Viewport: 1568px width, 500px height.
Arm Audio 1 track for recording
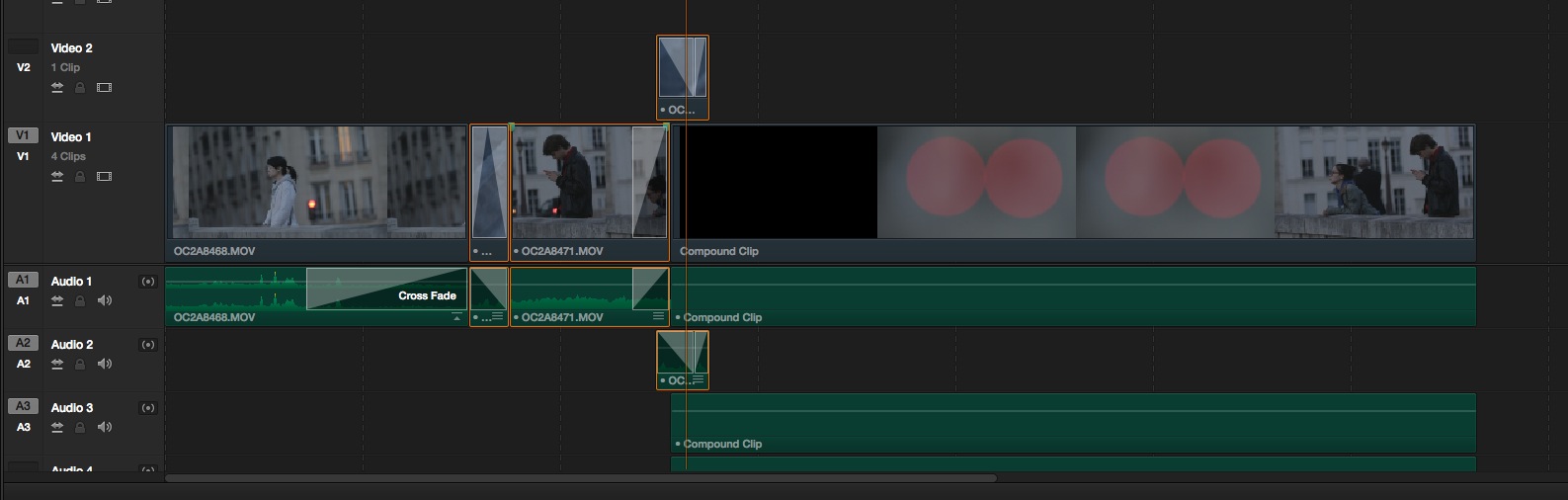(148, 282)
